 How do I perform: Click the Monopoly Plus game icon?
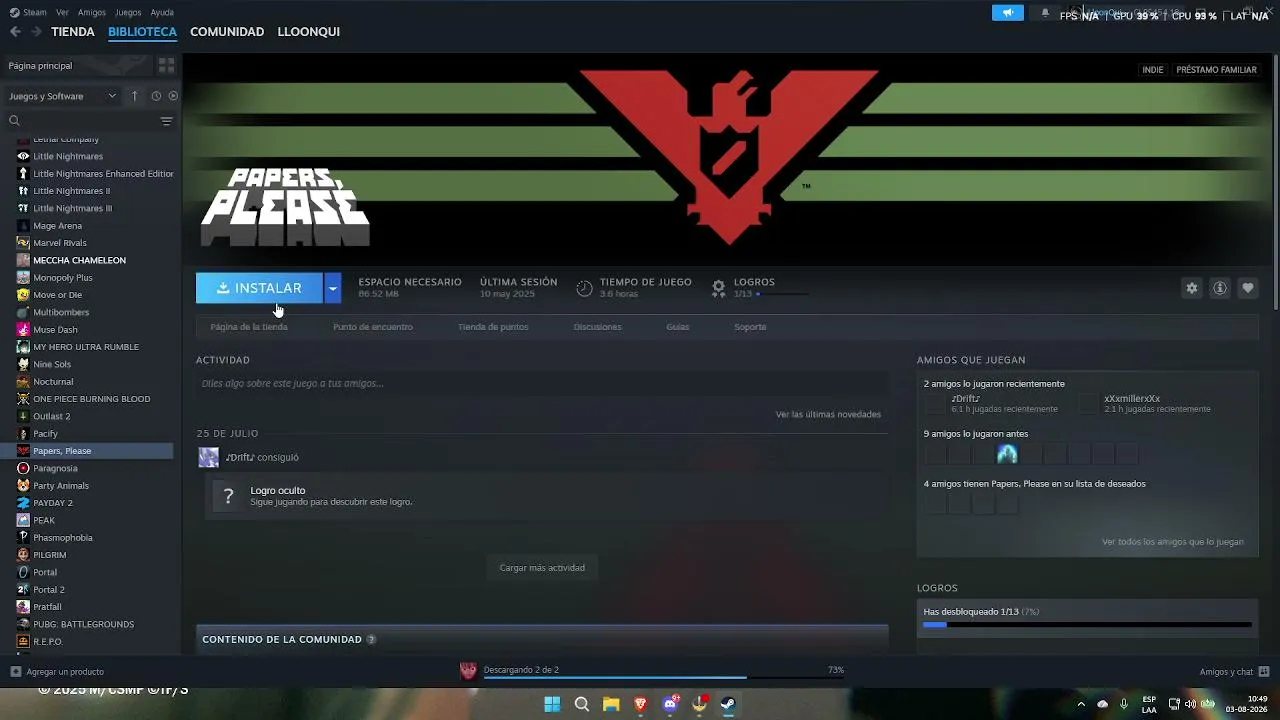[x=23, y=278]
